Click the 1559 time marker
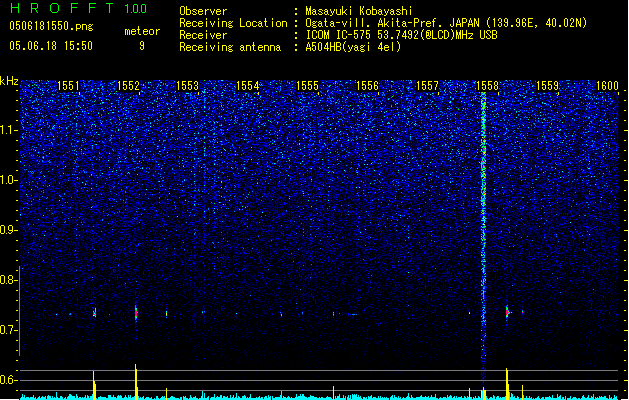Image resolution: width=629 pixels, height=400 pixels. tap(547, 85)
